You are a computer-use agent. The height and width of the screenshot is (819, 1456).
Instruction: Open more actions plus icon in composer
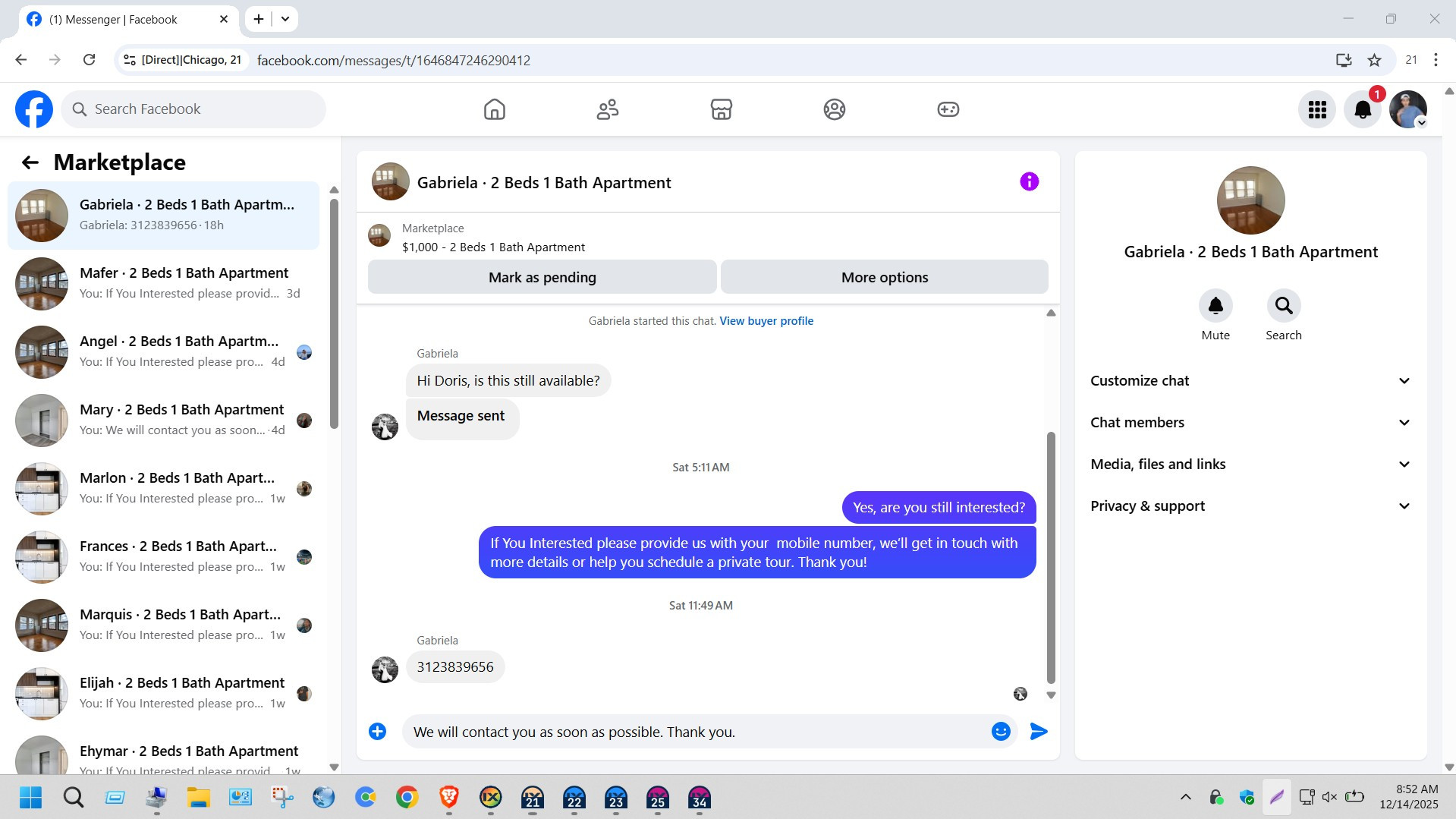point(377,731)
